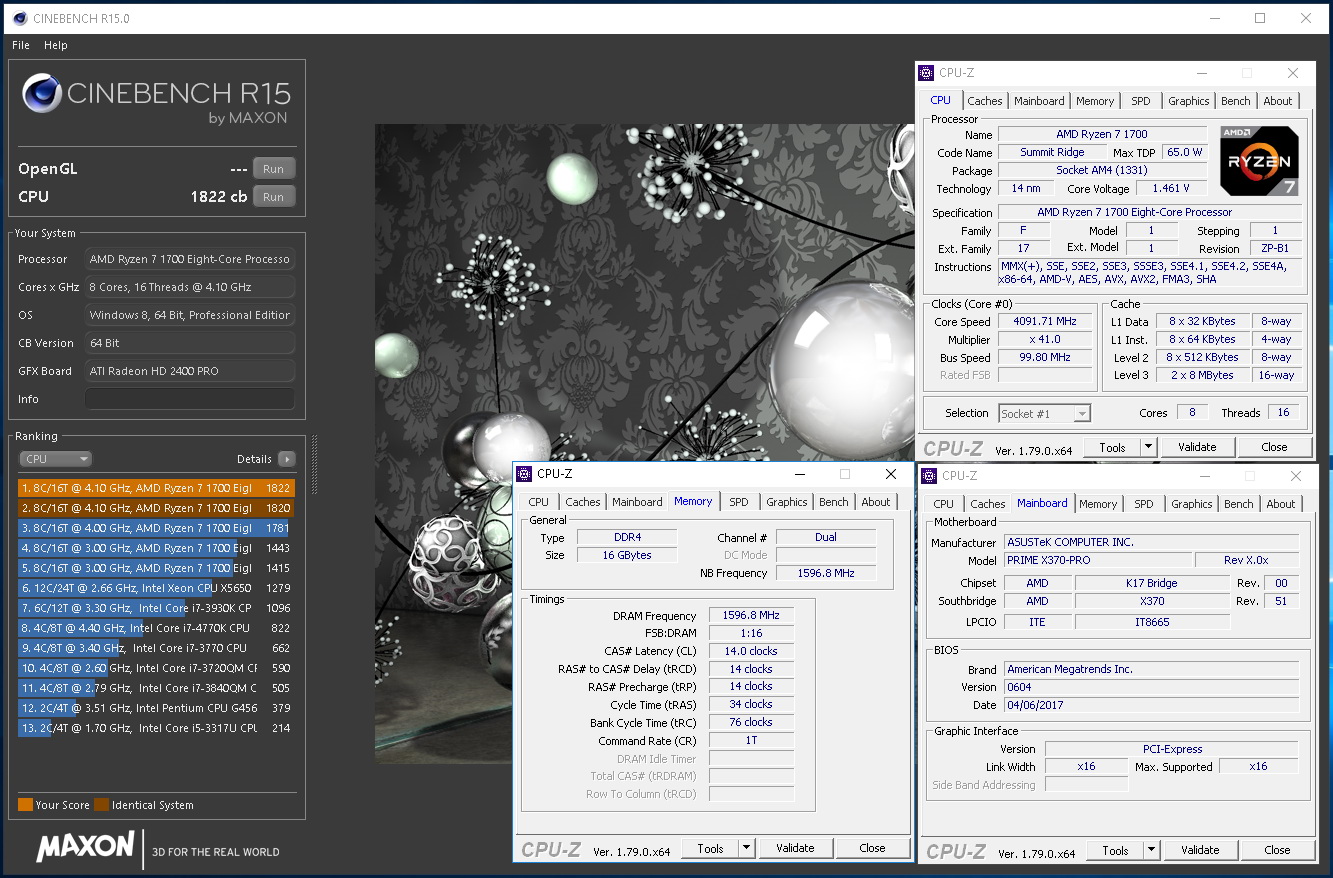Click Validate in the Memory CPU-Z window

click(795, 848)
